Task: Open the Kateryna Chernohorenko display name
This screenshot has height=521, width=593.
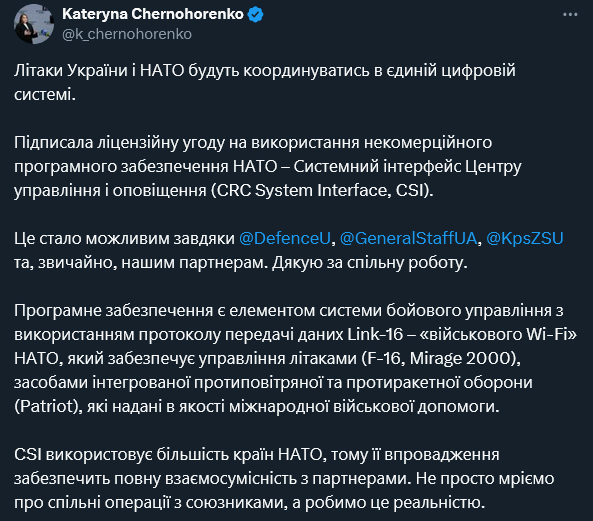Action: point(153,14)
